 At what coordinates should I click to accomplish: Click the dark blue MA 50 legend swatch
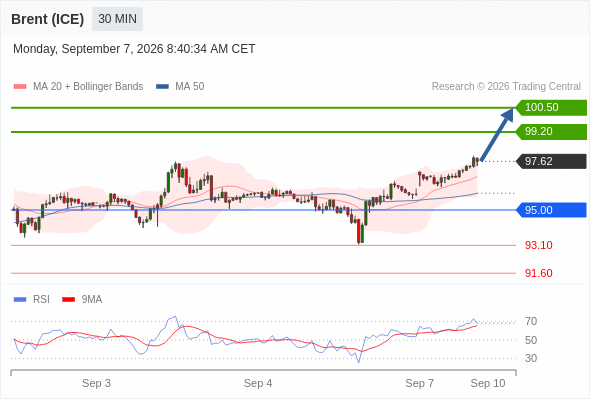(162, 87)
